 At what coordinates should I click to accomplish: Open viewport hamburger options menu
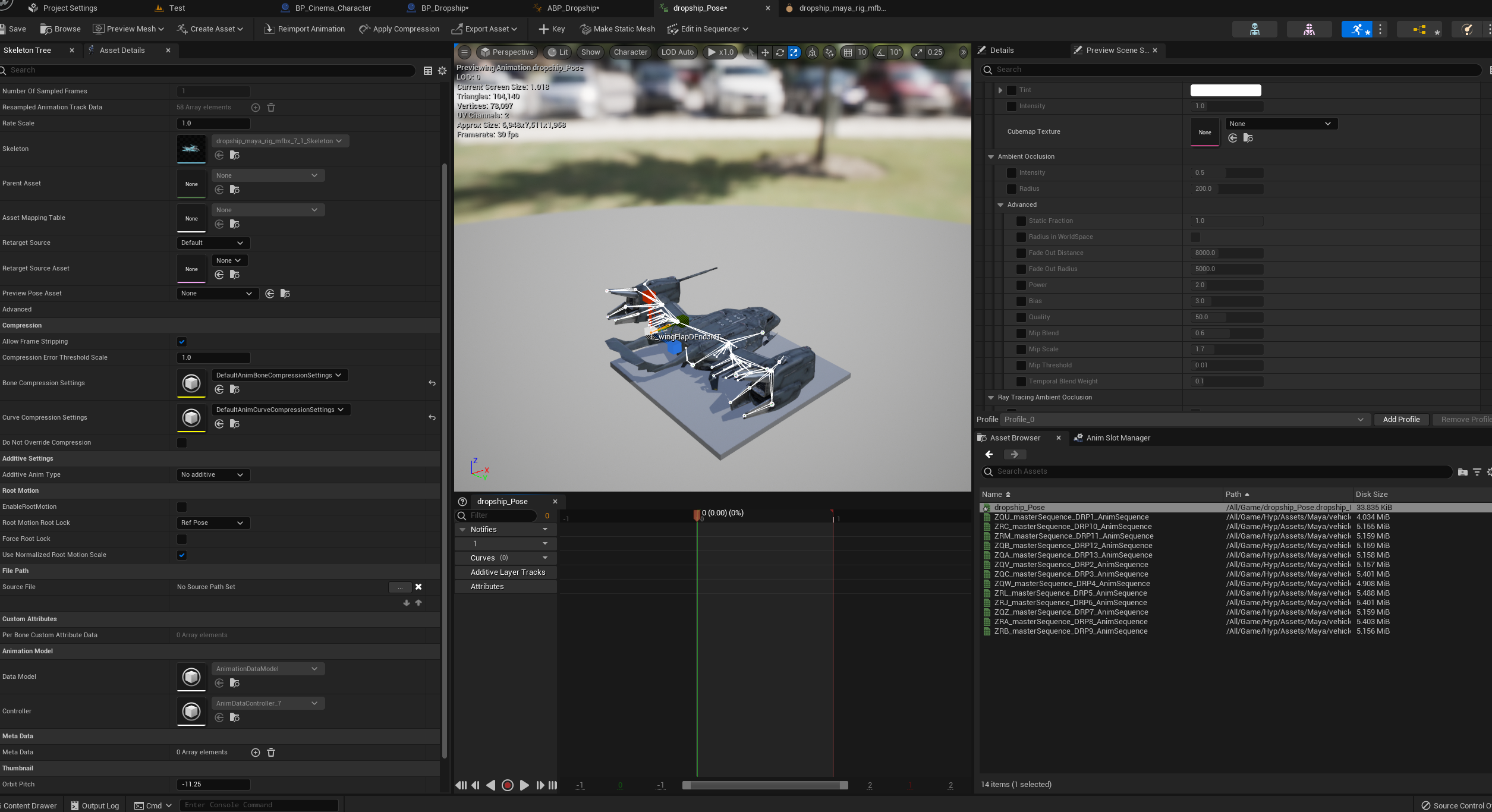coord(465,52)
